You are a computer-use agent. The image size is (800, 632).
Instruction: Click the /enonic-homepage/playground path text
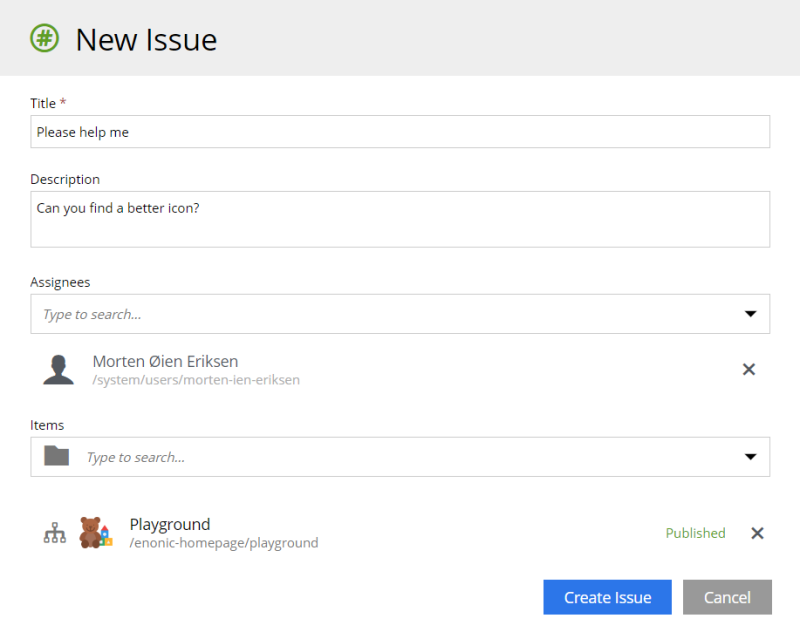point(224,543)
